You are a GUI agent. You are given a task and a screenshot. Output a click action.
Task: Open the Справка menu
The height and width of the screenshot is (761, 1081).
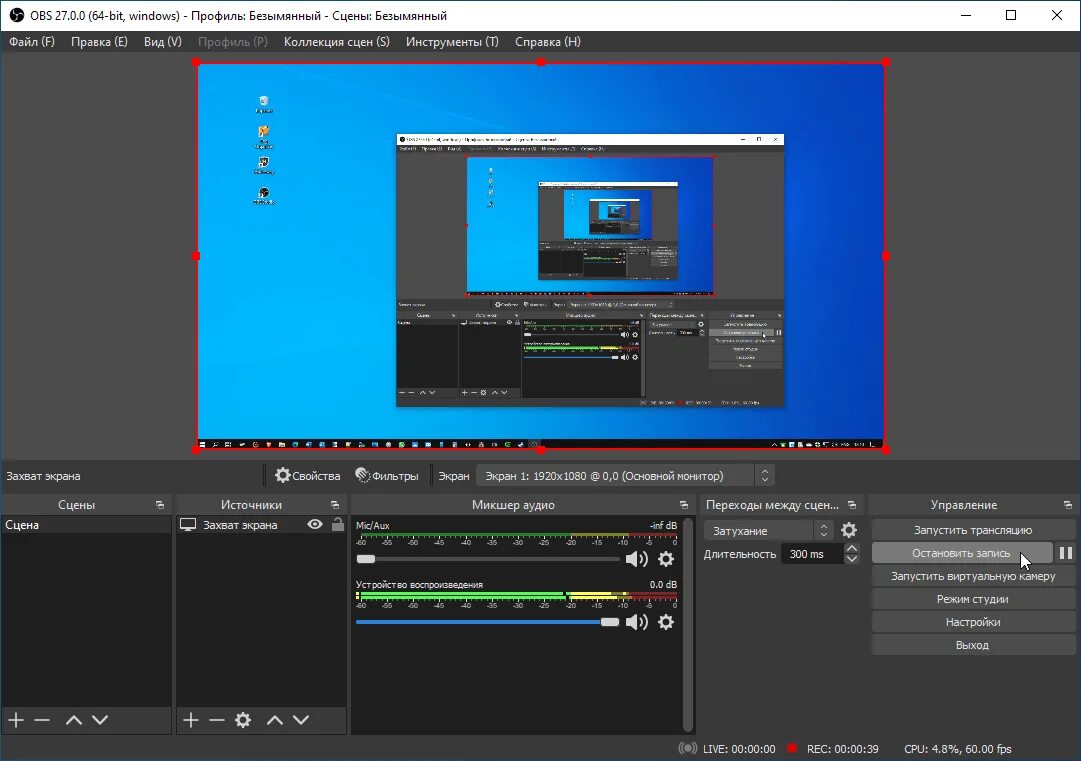pos(547,41)
